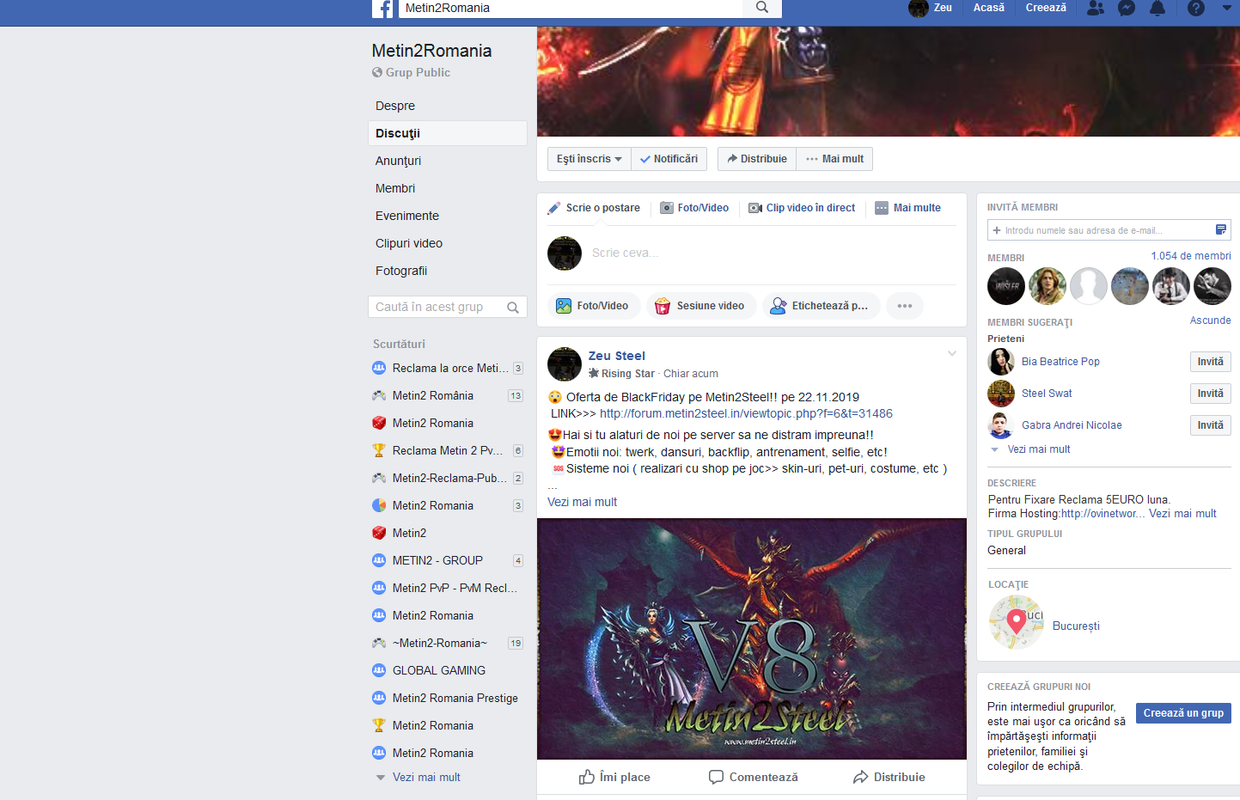Select Foto/Video composer tab
The height and width of the screenshot is (800, 1240).
[x=694, y=208]
